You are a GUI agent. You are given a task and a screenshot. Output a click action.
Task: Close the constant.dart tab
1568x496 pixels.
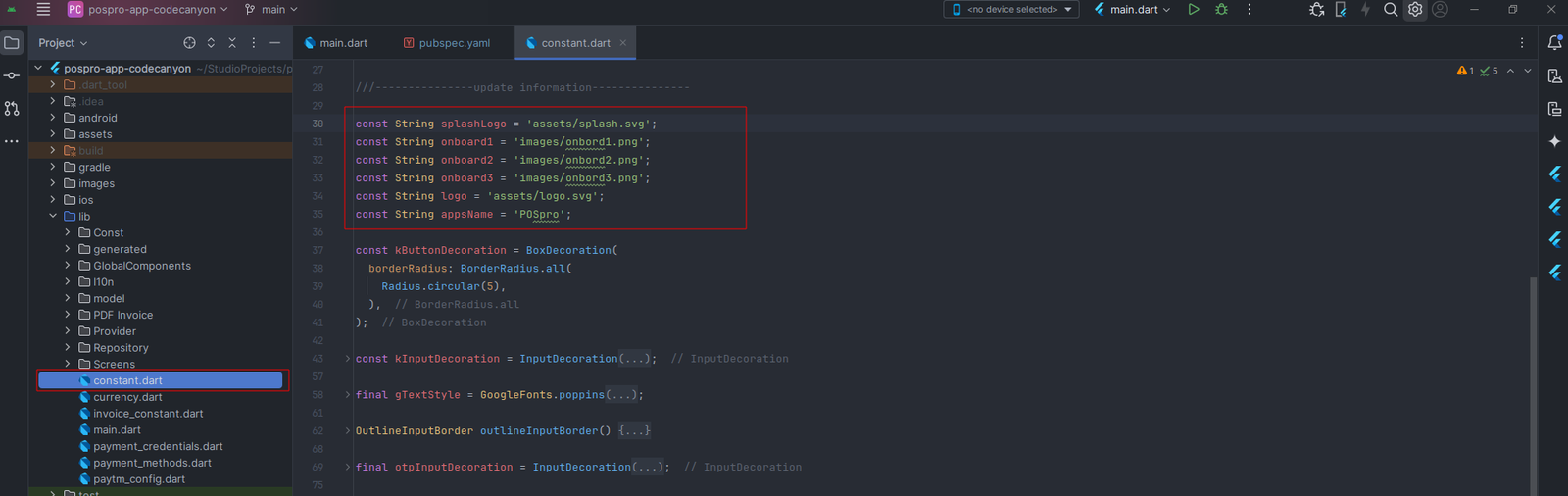(x=623, y=43)
